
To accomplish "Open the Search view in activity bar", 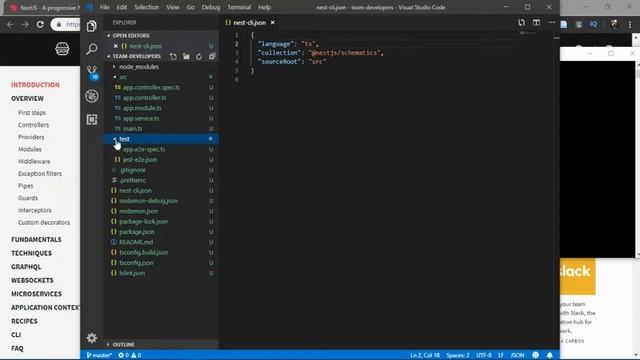I will point(92,49).
